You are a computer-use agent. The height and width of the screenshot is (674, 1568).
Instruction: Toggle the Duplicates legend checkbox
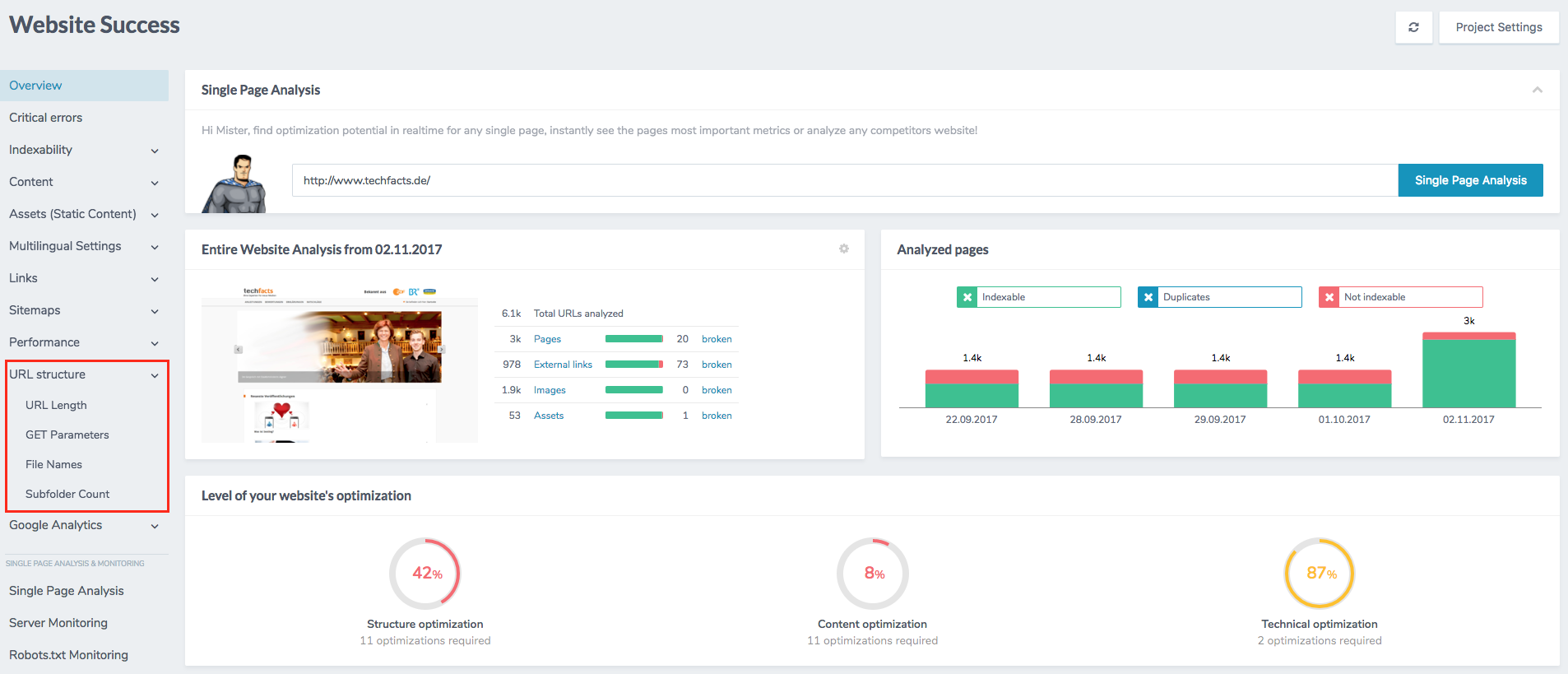point(1148,297)
